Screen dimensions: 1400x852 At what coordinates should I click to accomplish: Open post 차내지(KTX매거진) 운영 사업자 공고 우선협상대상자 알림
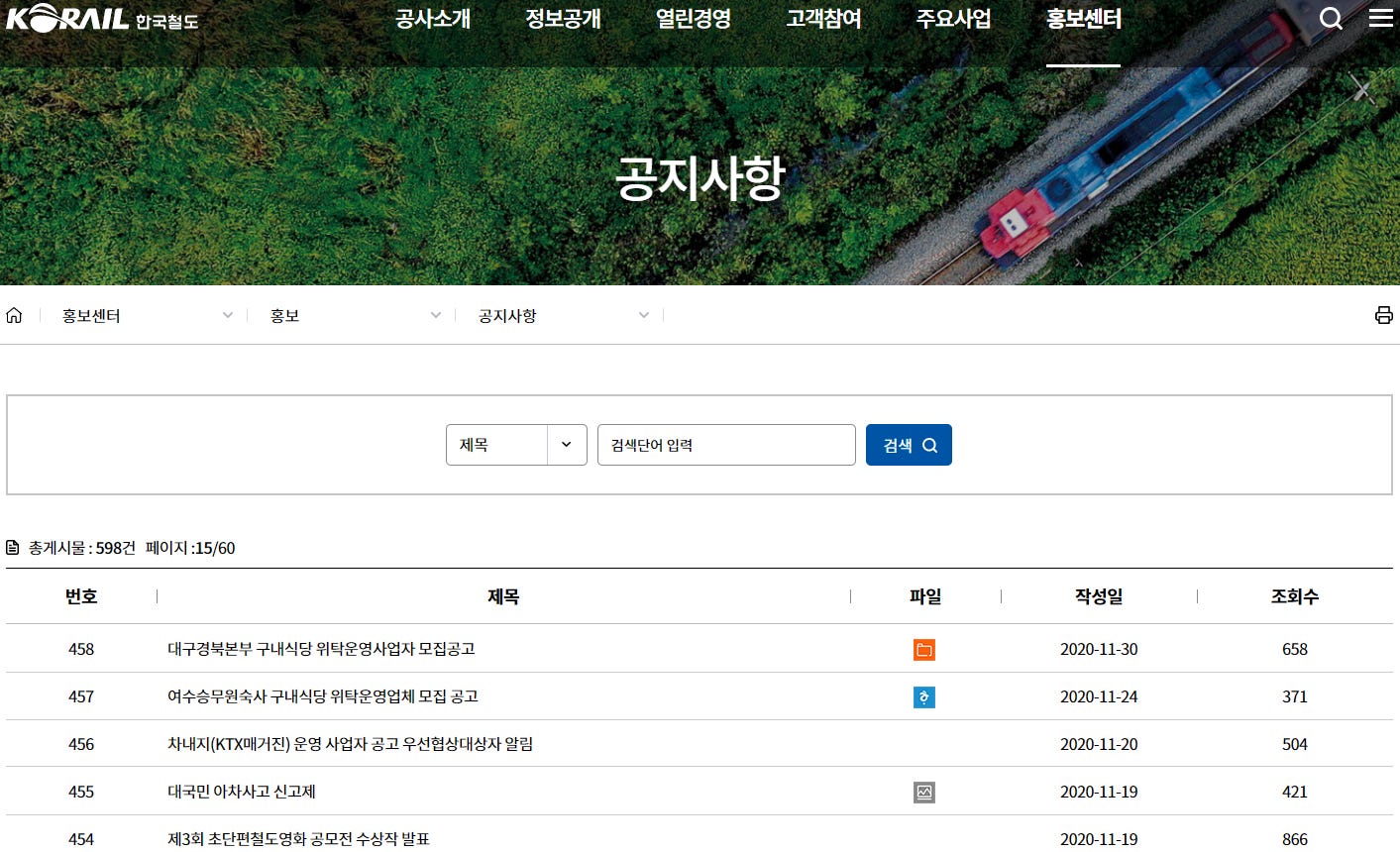tap(350, 744)
